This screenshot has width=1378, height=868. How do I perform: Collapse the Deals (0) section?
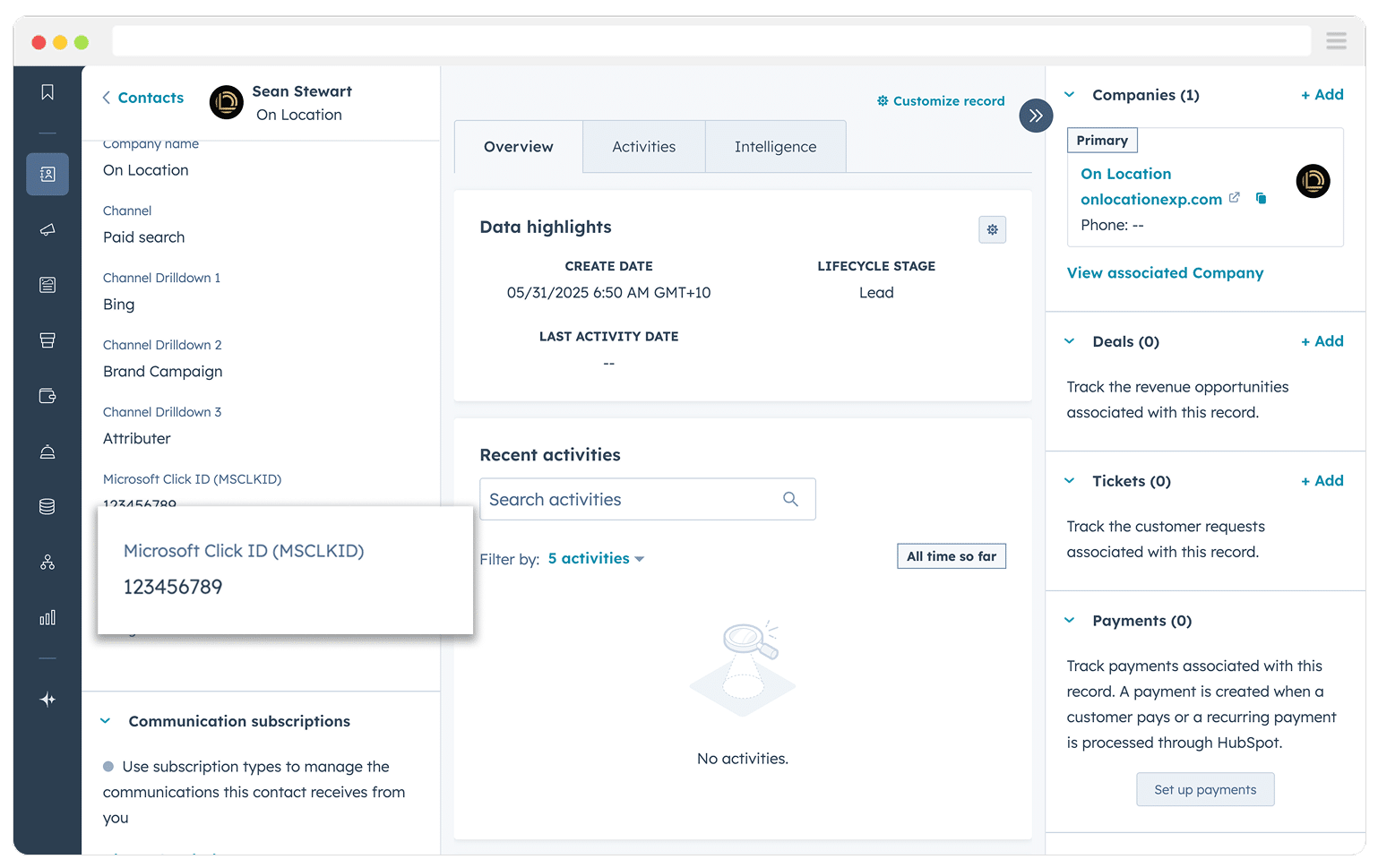click(1069, 341)
